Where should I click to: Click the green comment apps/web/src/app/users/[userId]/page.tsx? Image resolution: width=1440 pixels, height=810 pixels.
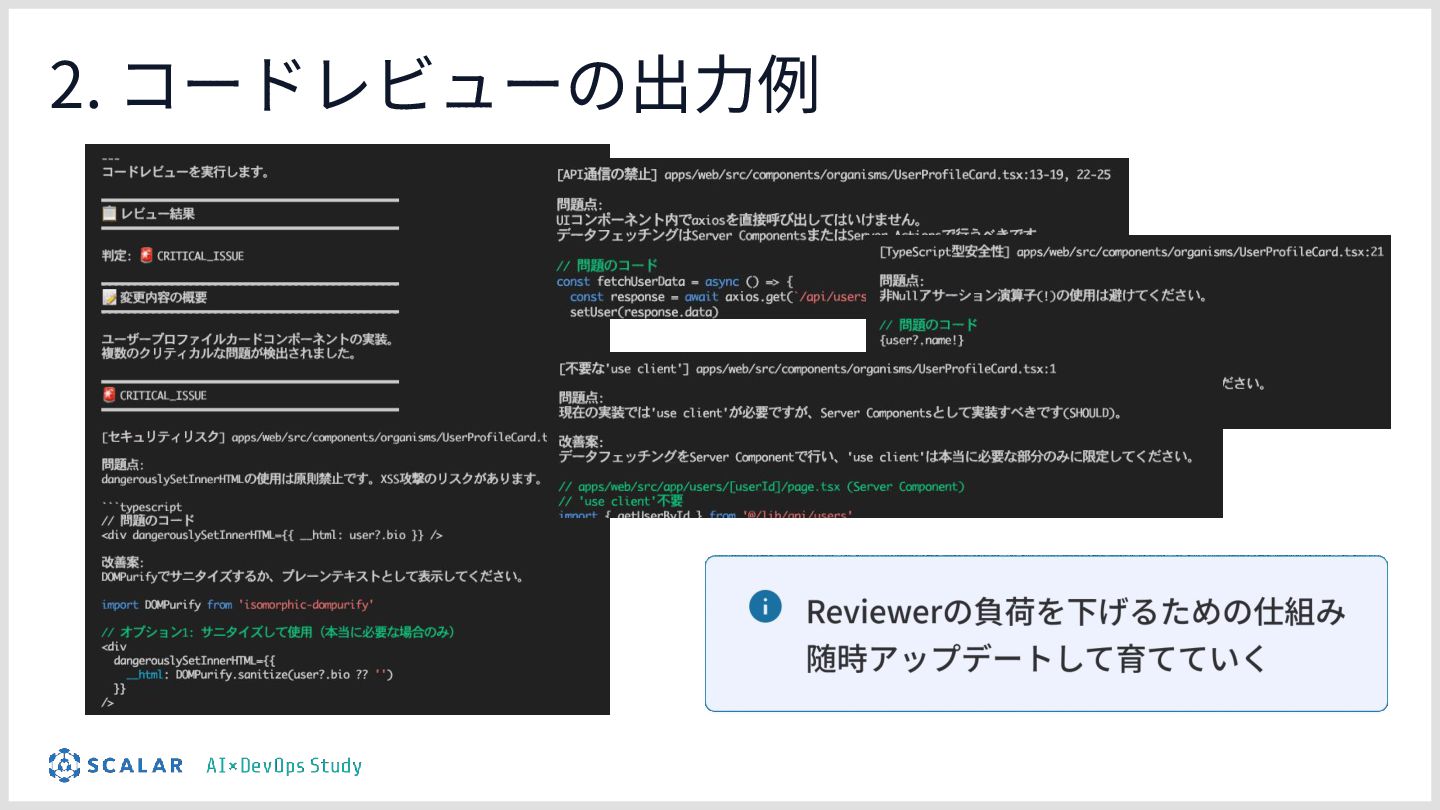(761, 487)
